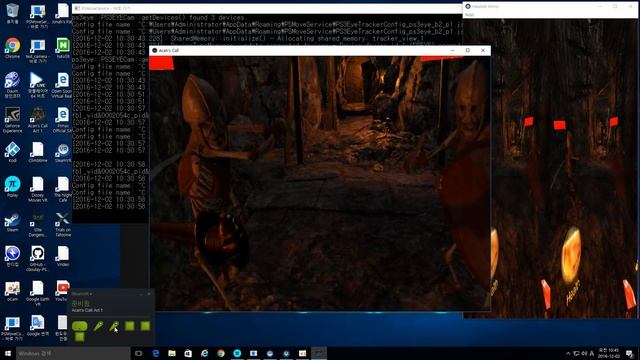Open the taskbar clock and date
Screen dimensions: 640x360
coord(608,353)
